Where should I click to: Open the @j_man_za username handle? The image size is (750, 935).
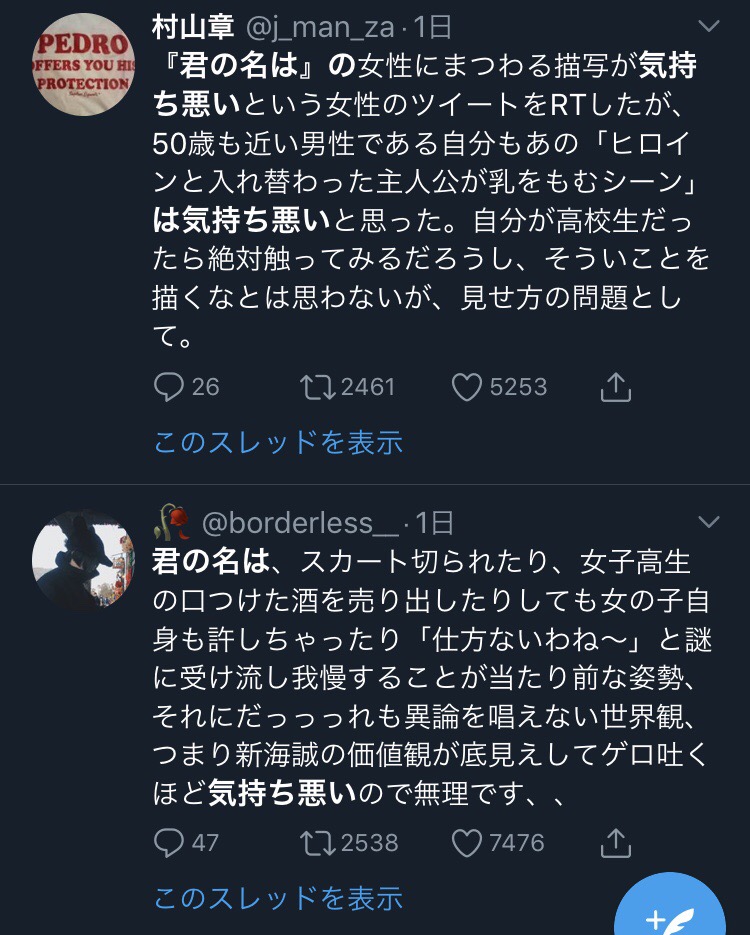320,27
